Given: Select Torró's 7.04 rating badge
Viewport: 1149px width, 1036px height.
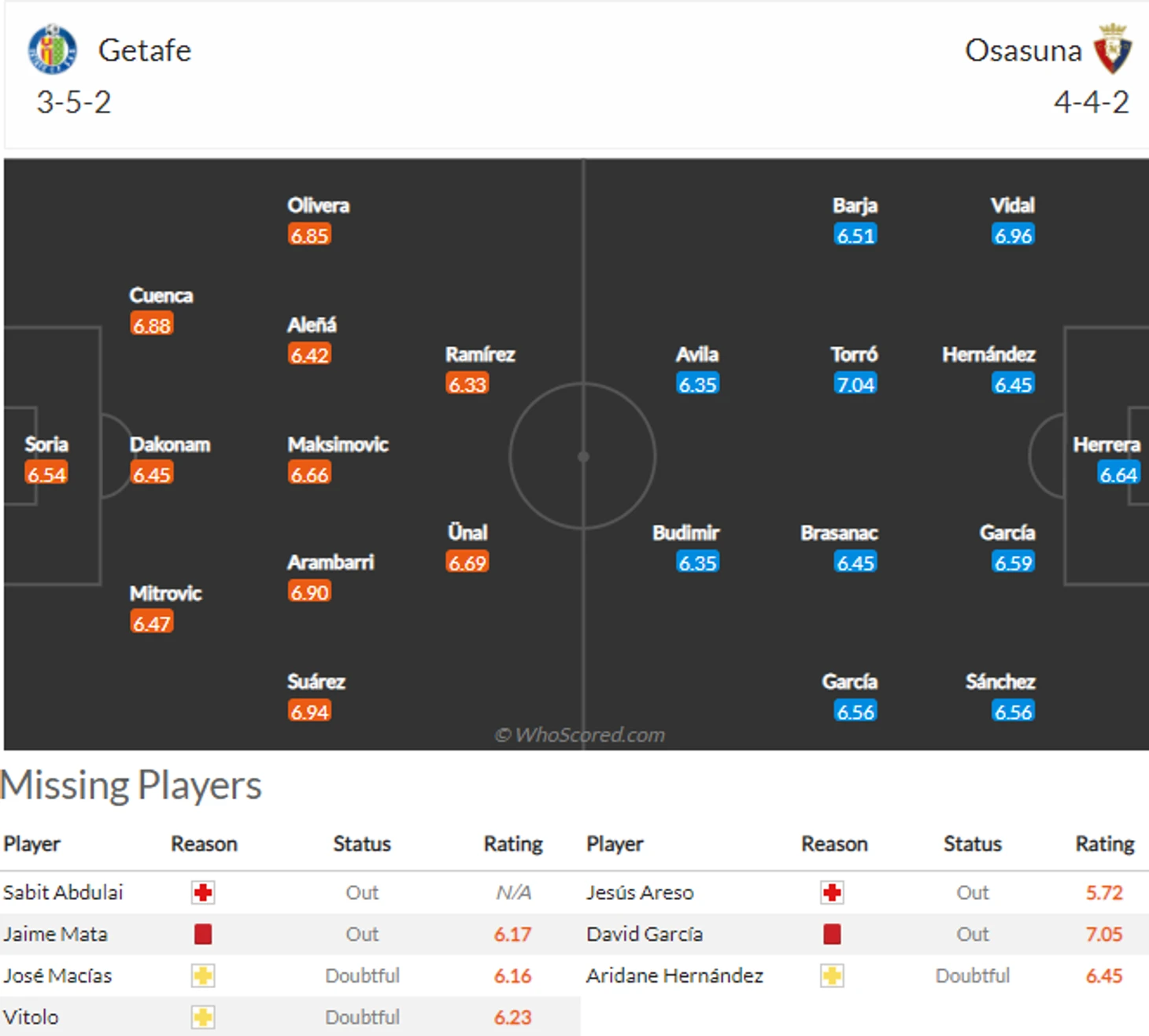Looking at the screenshot, I should (855, 384).
